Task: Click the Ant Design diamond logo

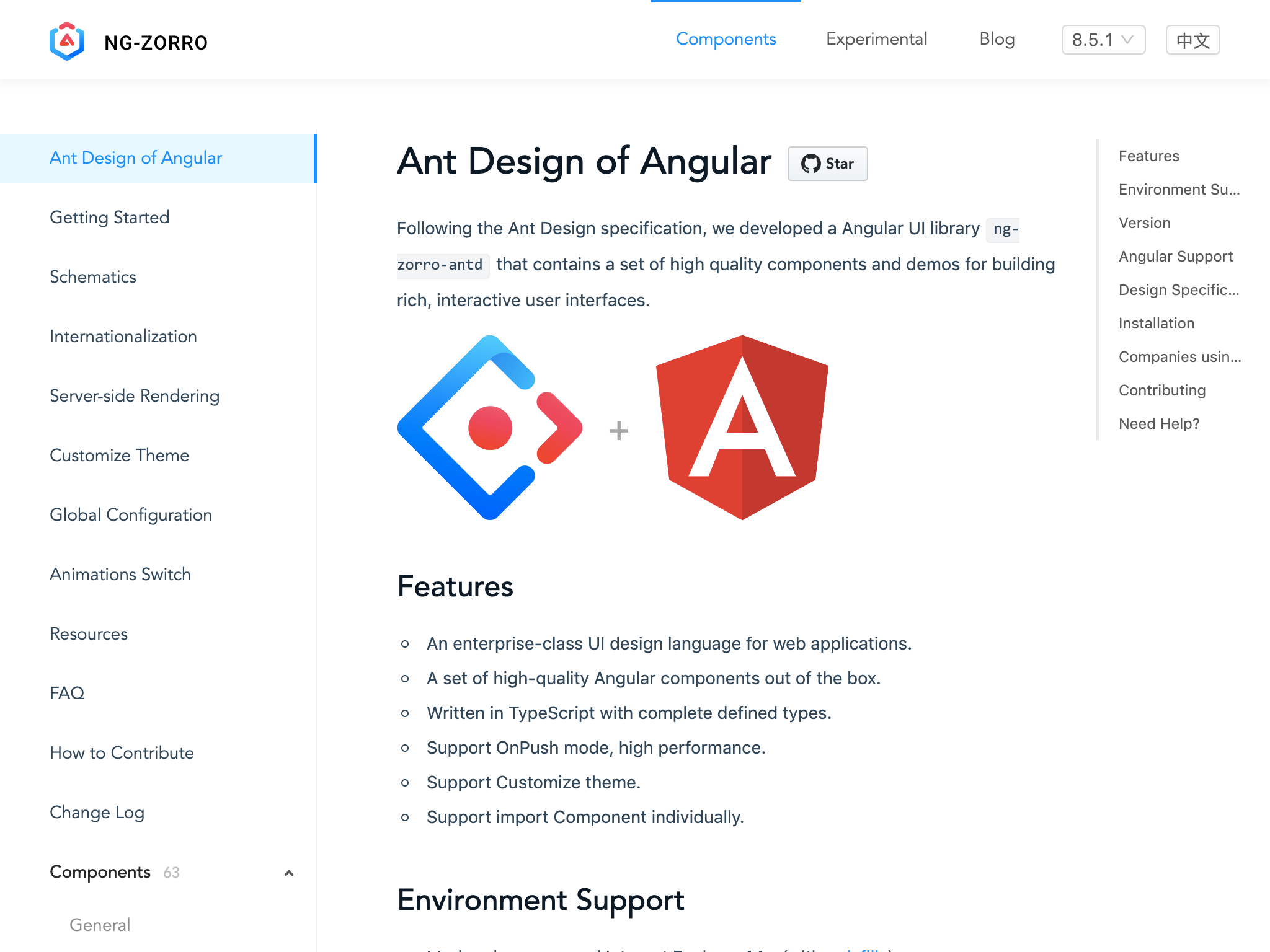Action: (490, 428)
